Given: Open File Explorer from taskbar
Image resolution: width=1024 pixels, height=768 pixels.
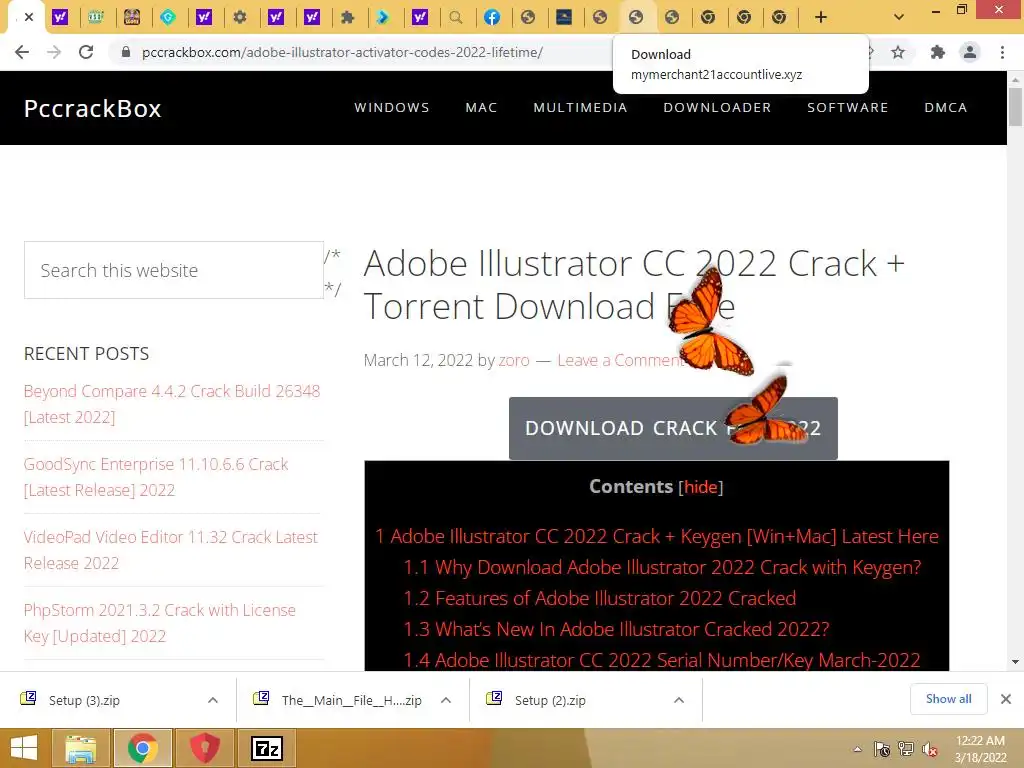Looking at the screenshot, I should pos(81,748).
